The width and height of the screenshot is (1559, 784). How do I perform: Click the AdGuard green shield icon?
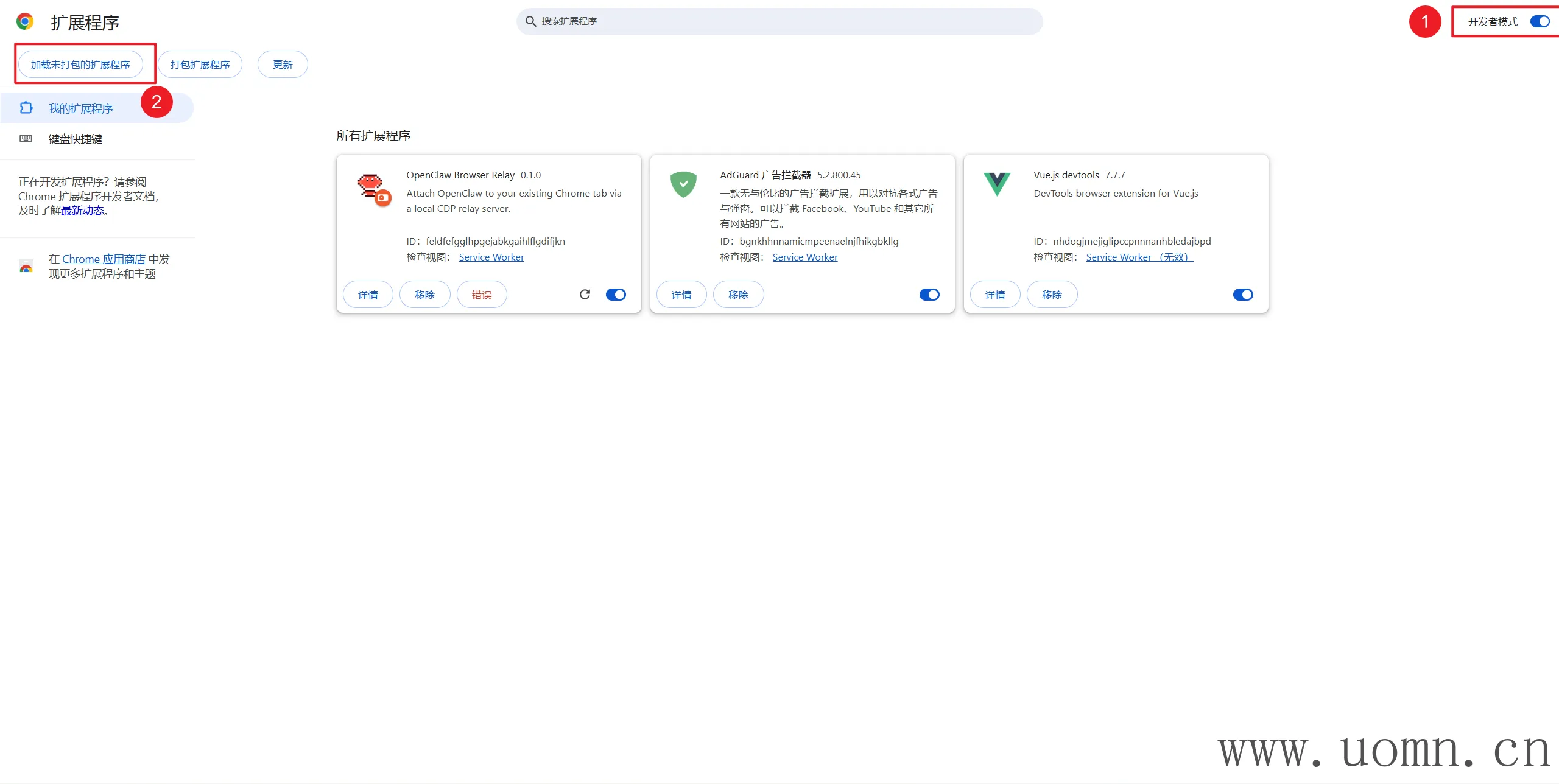(683, 184)
